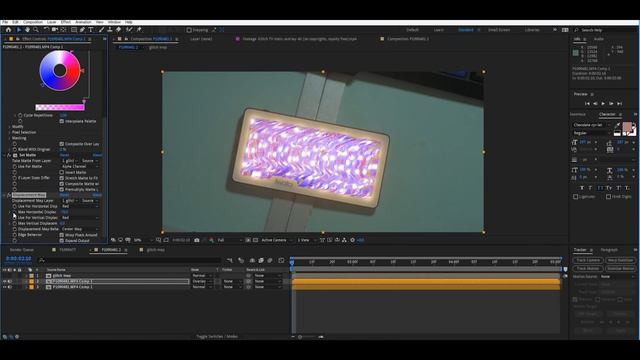Play the preview with the play button

[x=603, y=104]
